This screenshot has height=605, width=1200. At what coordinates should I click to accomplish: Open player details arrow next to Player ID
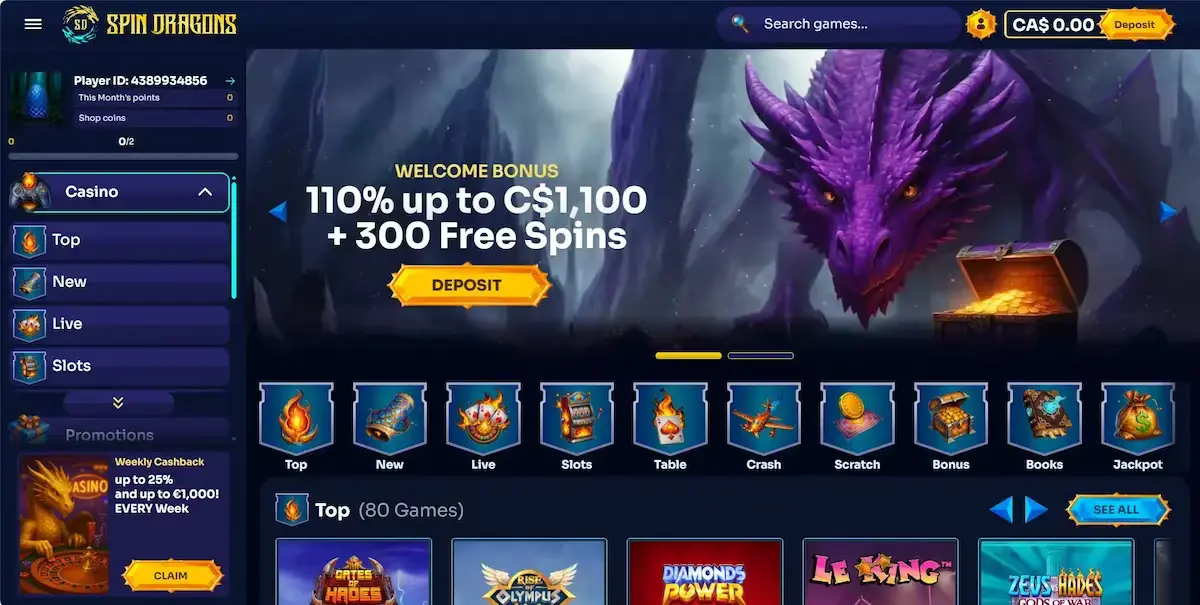click(x=230, y=81)
